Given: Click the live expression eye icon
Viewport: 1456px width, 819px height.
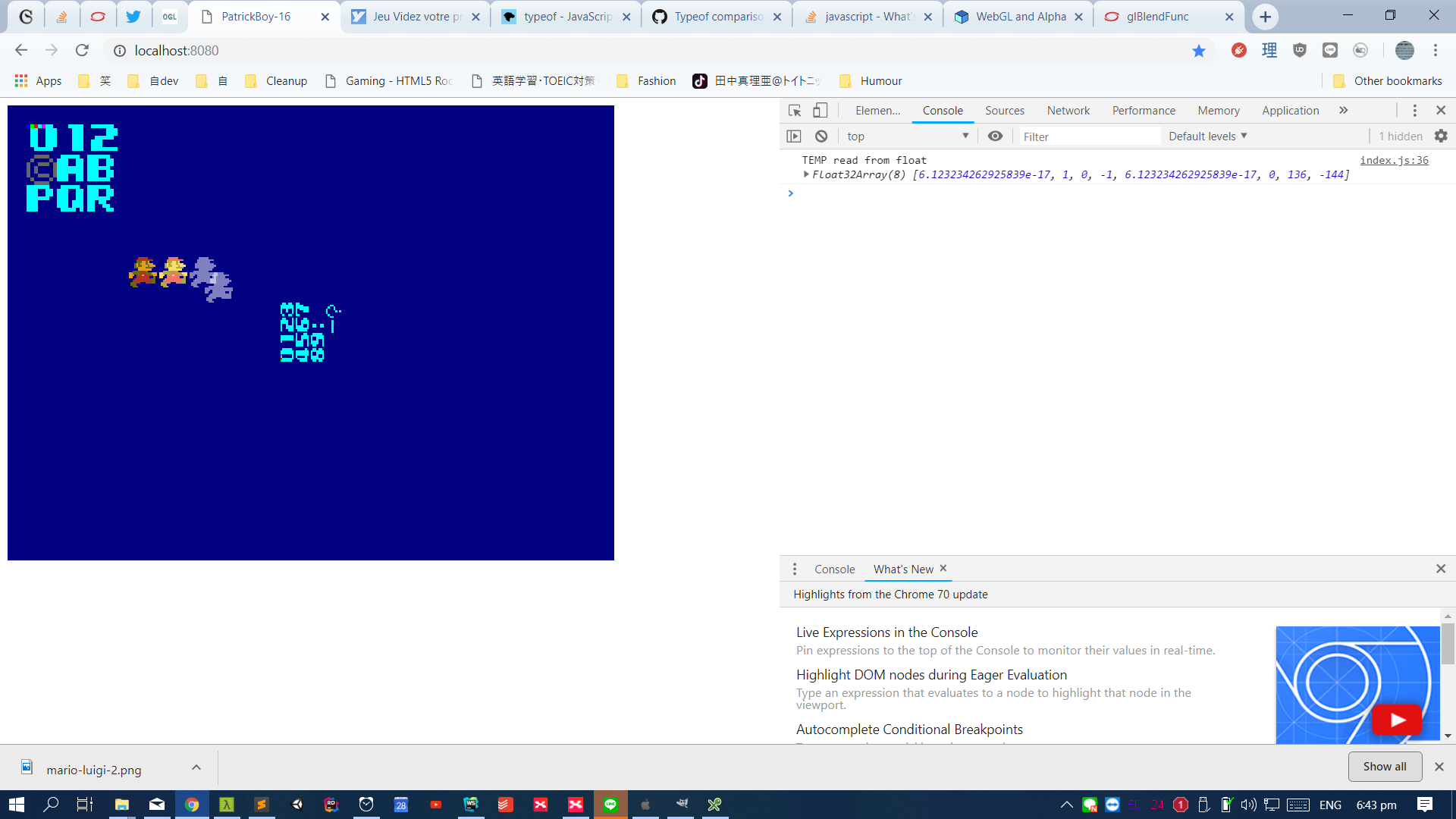Looking at the screenshot, I should coord(995,136).
